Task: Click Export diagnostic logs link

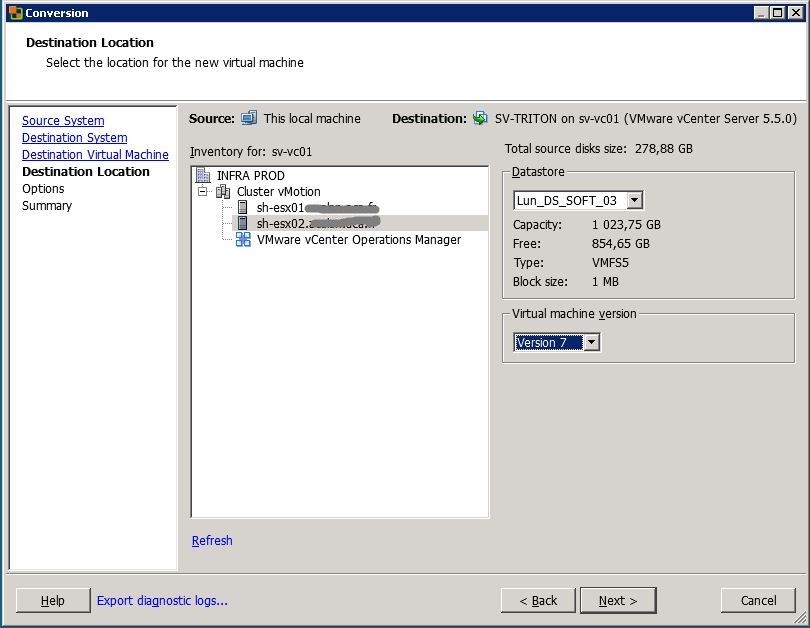Action: (162, 601)
